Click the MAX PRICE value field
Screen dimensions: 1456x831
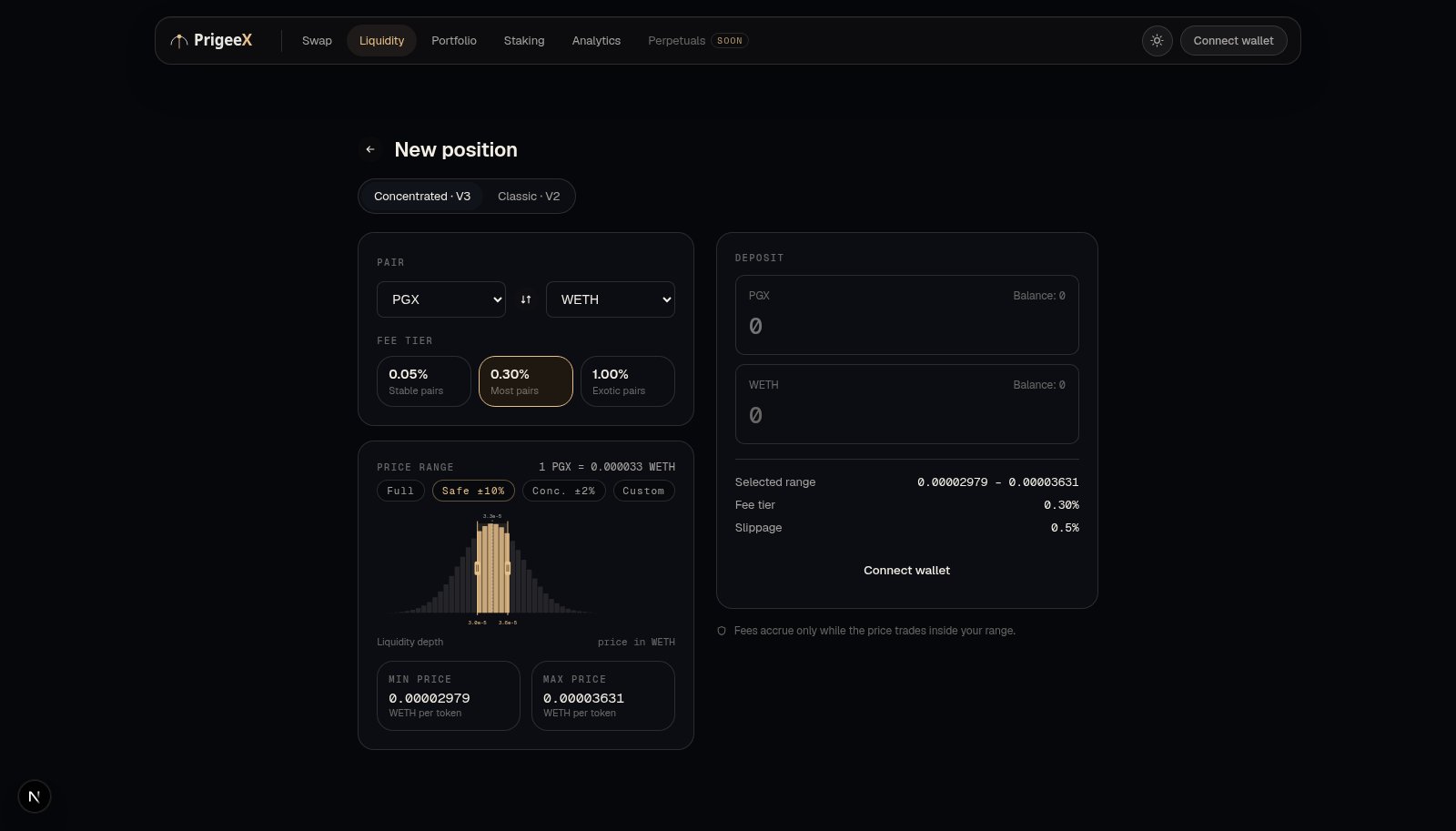pyautogui.click(x=603, y=698)
